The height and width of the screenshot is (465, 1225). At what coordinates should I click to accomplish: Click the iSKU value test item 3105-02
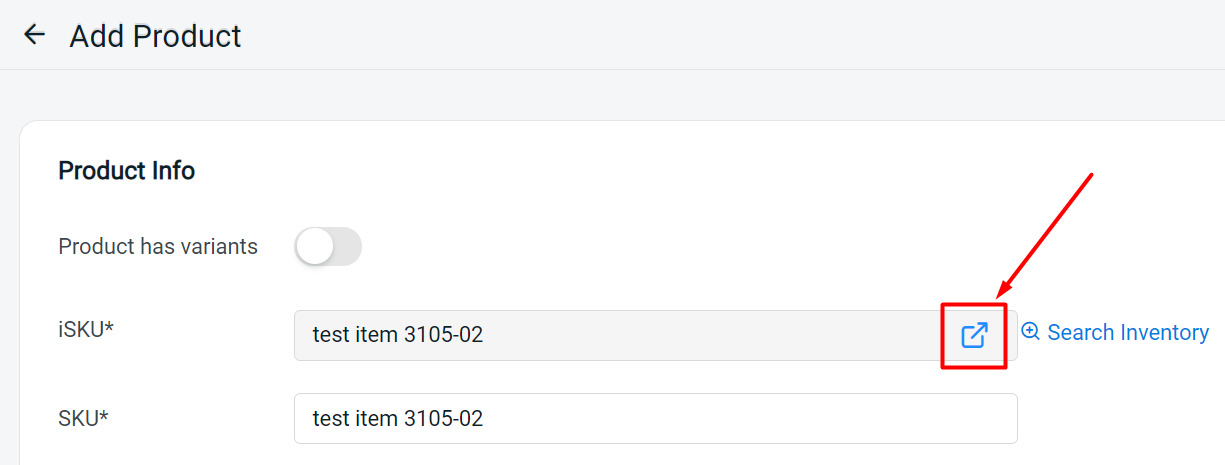(x=398, y=335)
